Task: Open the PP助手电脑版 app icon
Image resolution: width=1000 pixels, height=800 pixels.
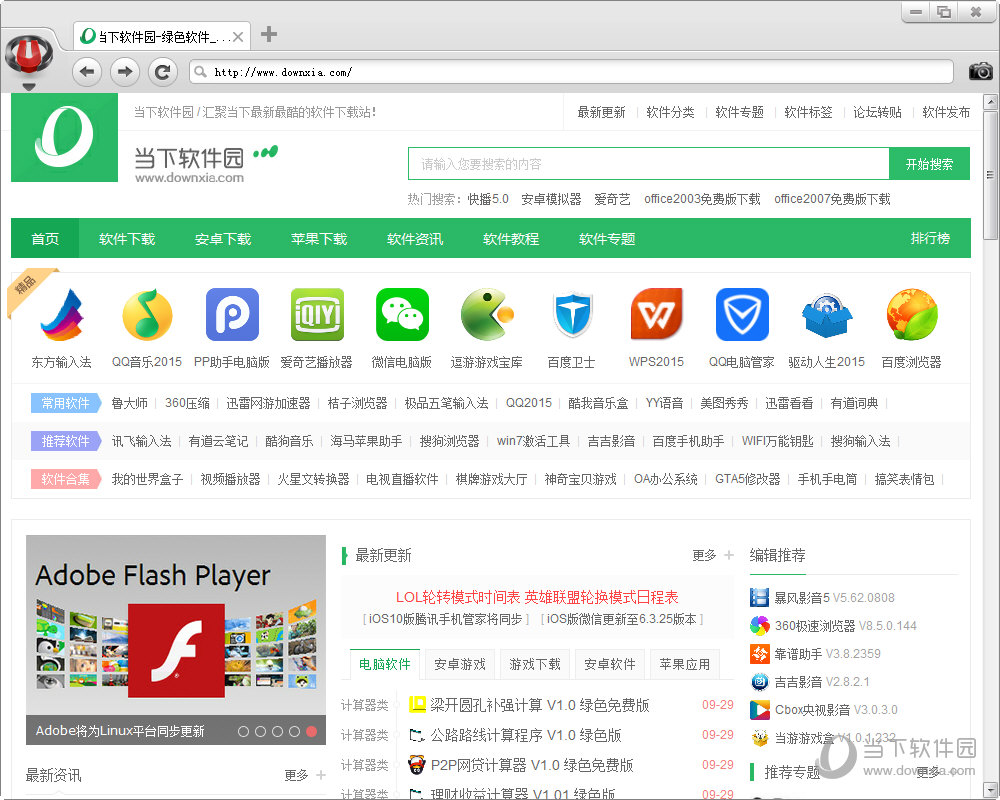Action: 232,315
